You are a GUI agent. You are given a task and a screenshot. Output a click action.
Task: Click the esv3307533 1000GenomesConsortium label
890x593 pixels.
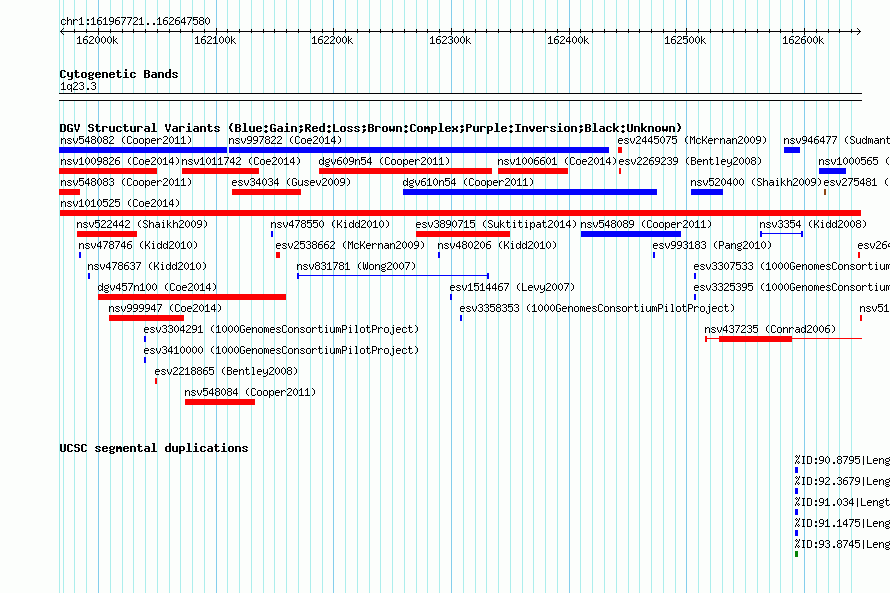point(791,266)
